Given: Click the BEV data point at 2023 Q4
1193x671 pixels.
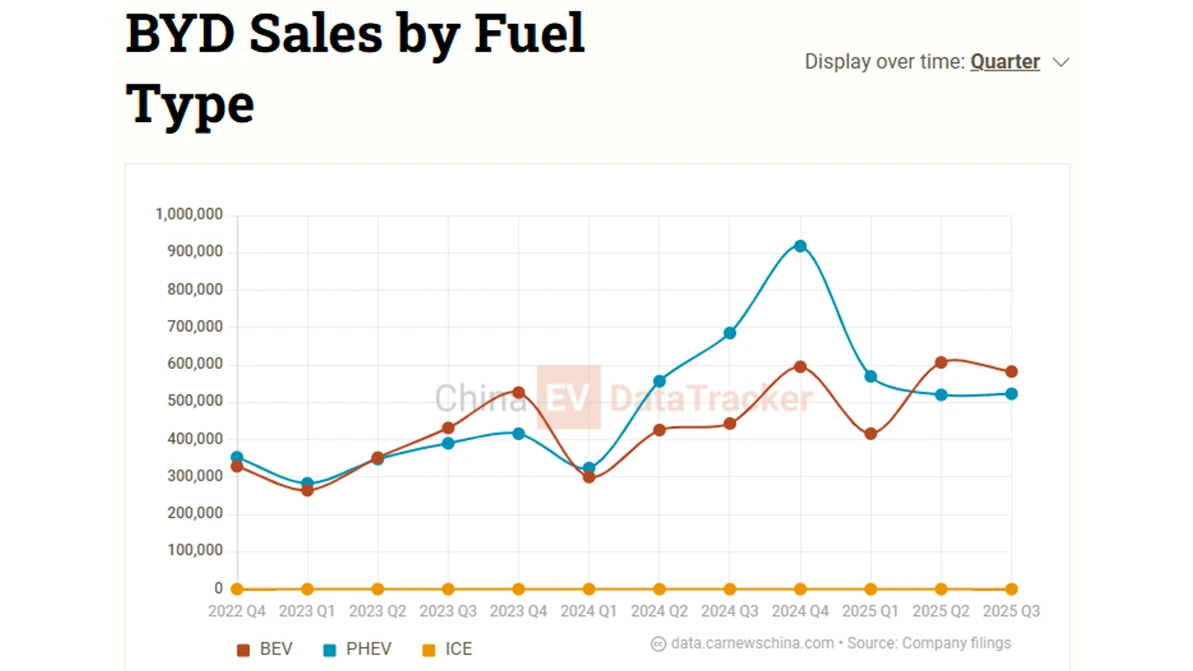Looking at the screenshot, I should 519,392.
